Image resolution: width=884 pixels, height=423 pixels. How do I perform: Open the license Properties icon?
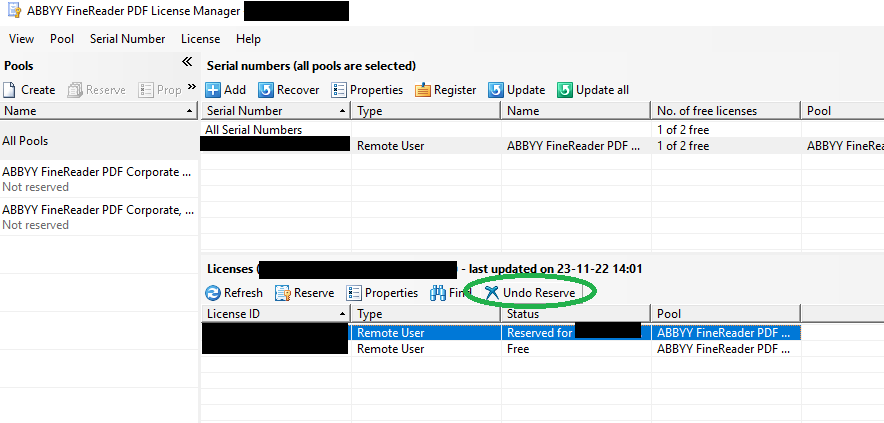(x=354, y=293)
